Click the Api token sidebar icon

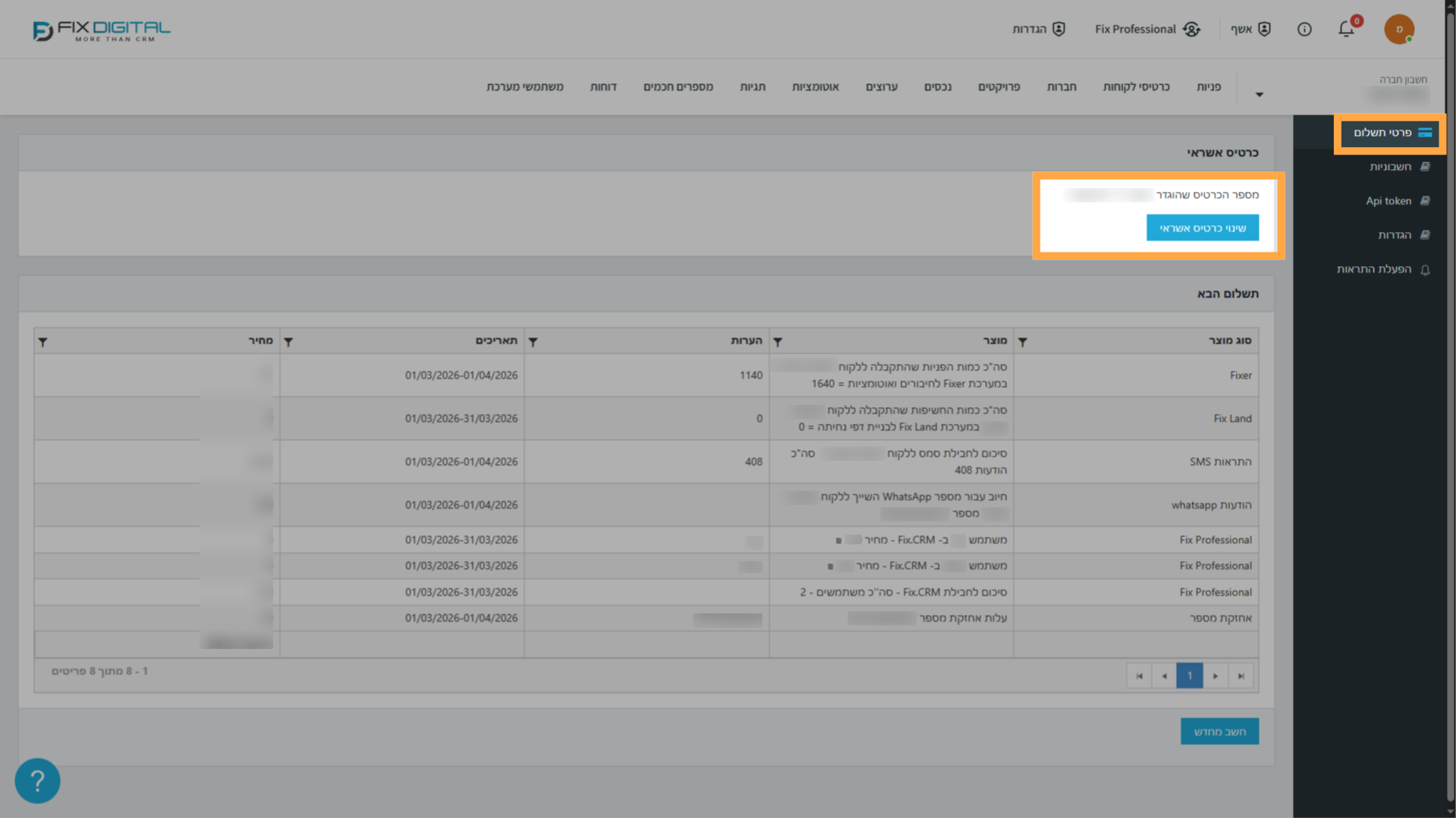coord(1425,201)
